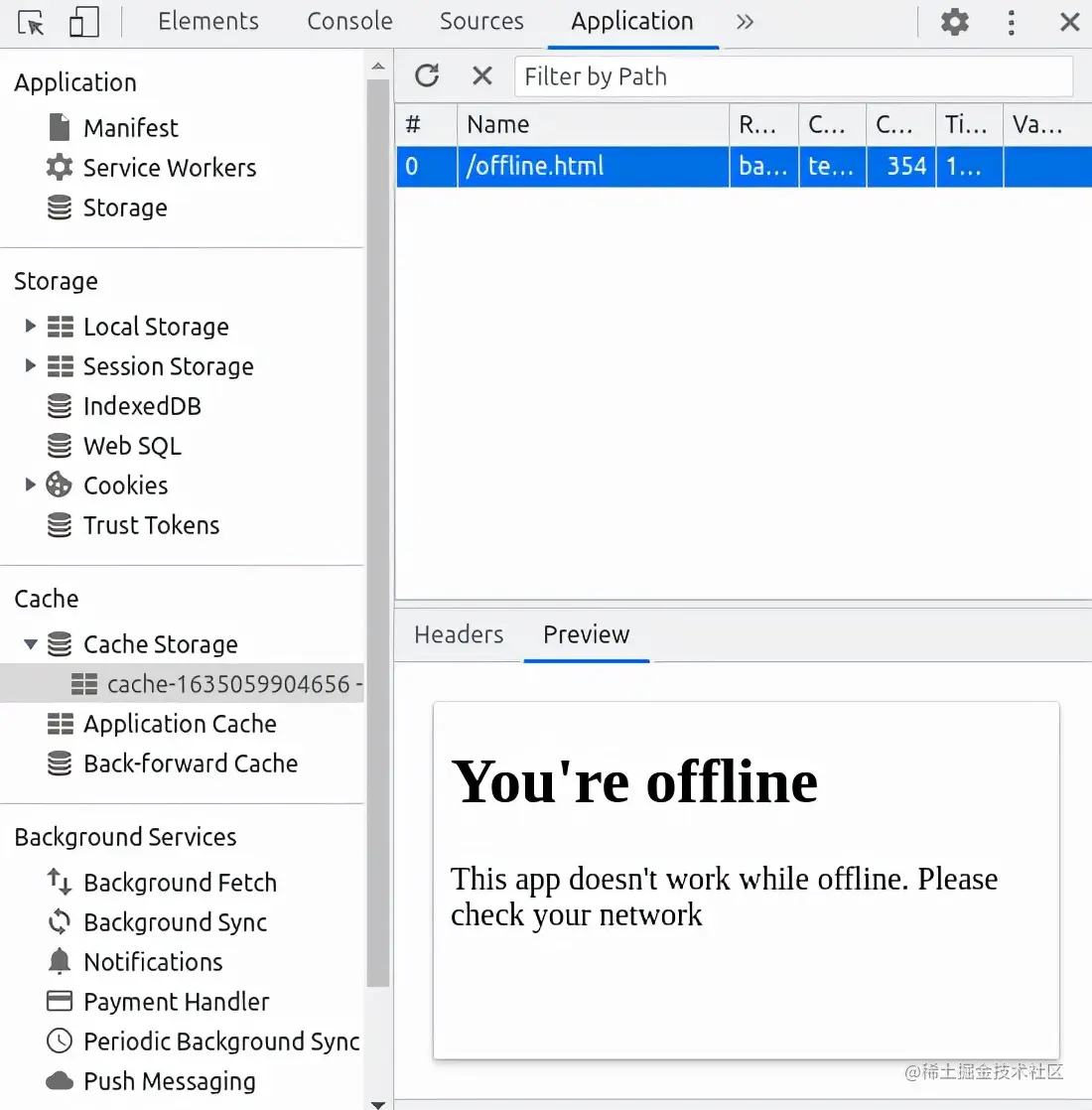This screenshot has height=1110, width=1092.
Task: Sort by the # column header
Action: (426, 124)
